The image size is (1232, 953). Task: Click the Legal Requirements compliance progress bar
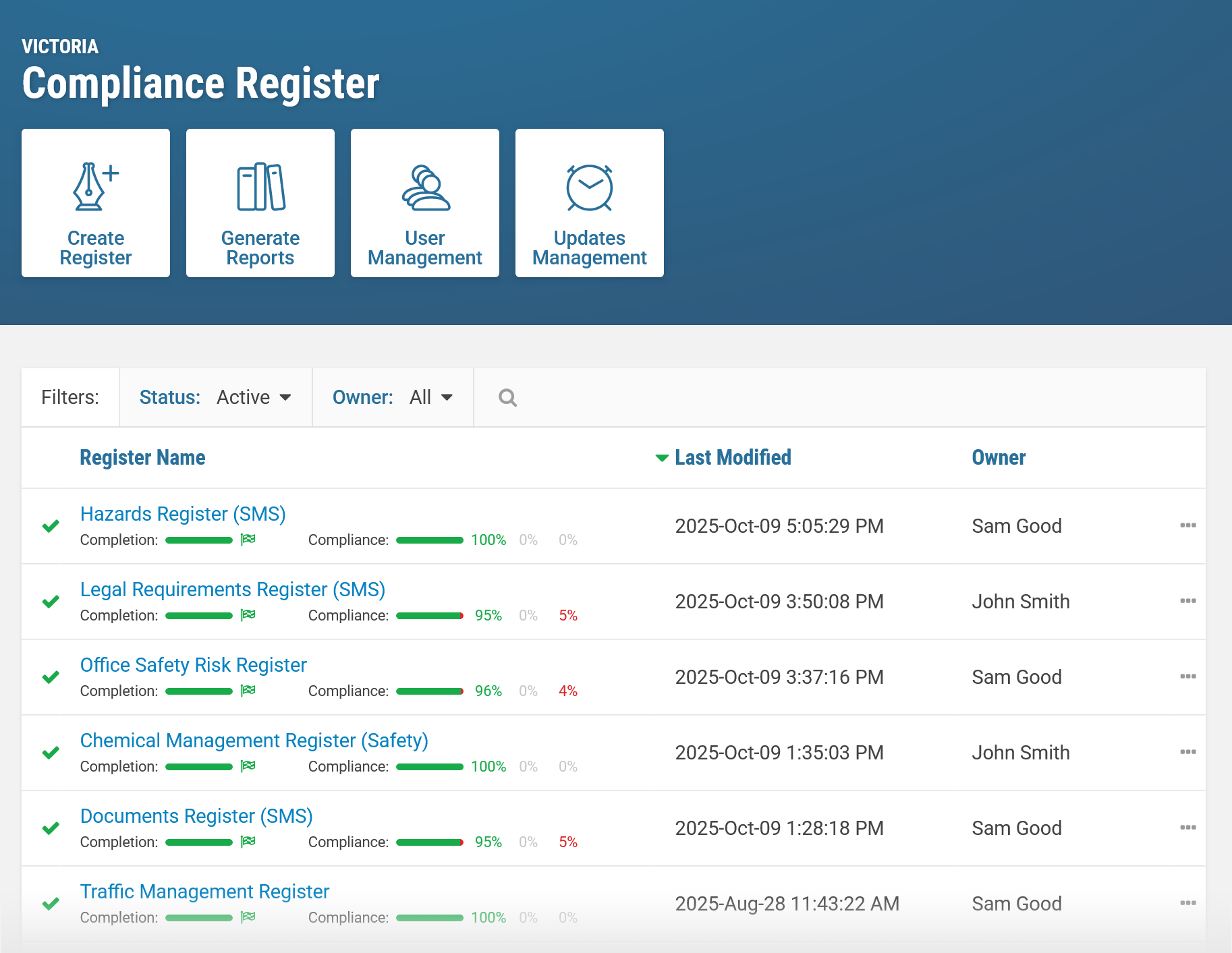point(430,616)
